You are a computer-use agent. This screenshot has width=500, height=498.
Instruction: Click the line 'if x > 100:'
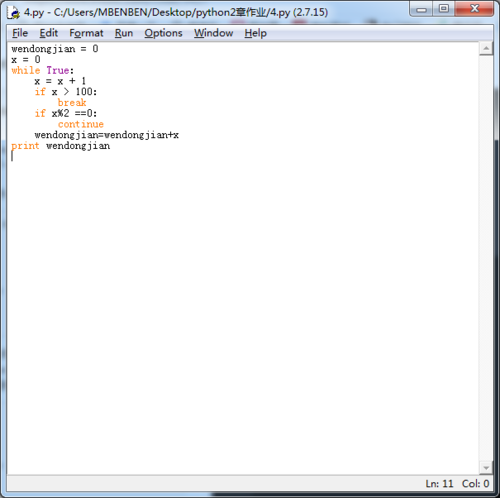click(66, 92)
